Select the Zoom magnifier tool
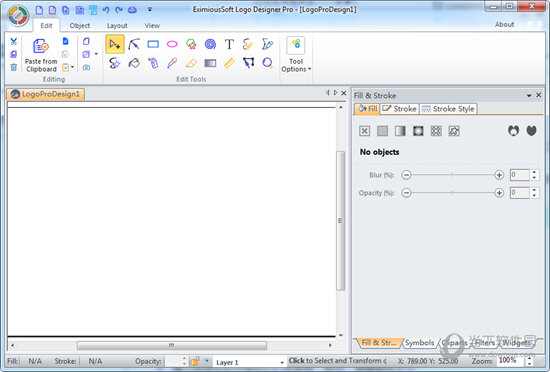The width and height of the screenshot is (550, 372). pos(267,63)
